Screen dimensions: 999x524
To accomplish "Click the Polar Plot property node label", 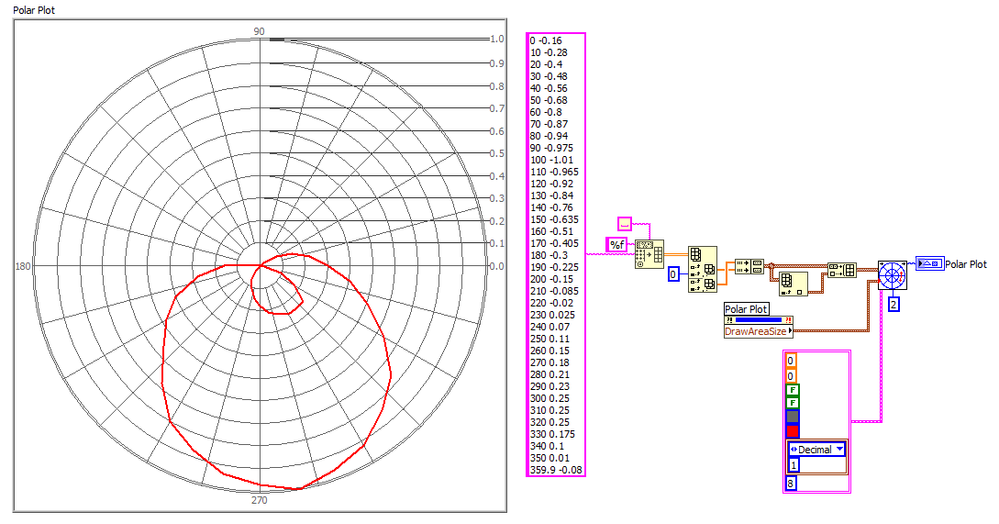I will coord(747,309).
